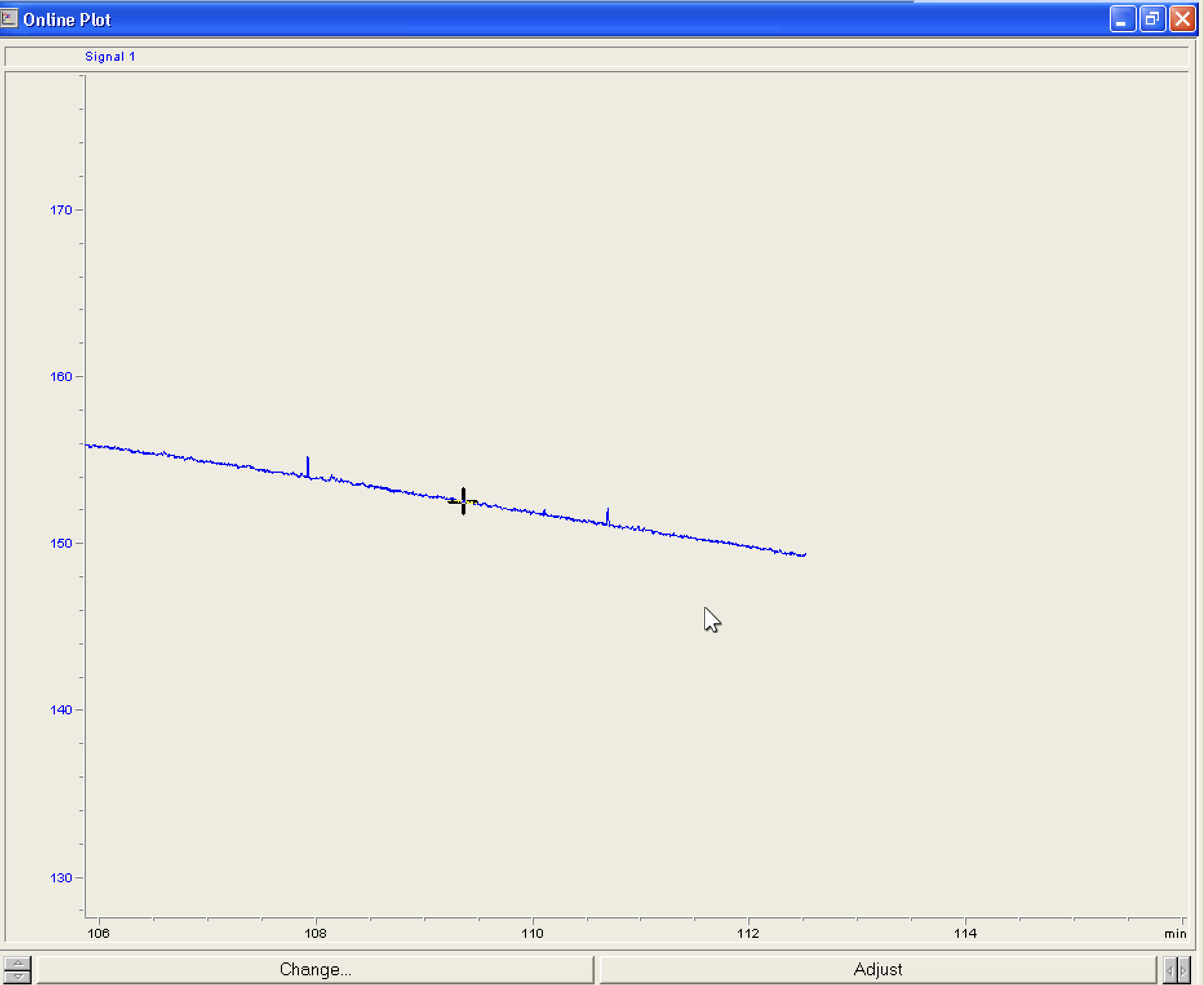Click the 140 label on the y-axis
1204x985 pixels.
click(61, 710)
